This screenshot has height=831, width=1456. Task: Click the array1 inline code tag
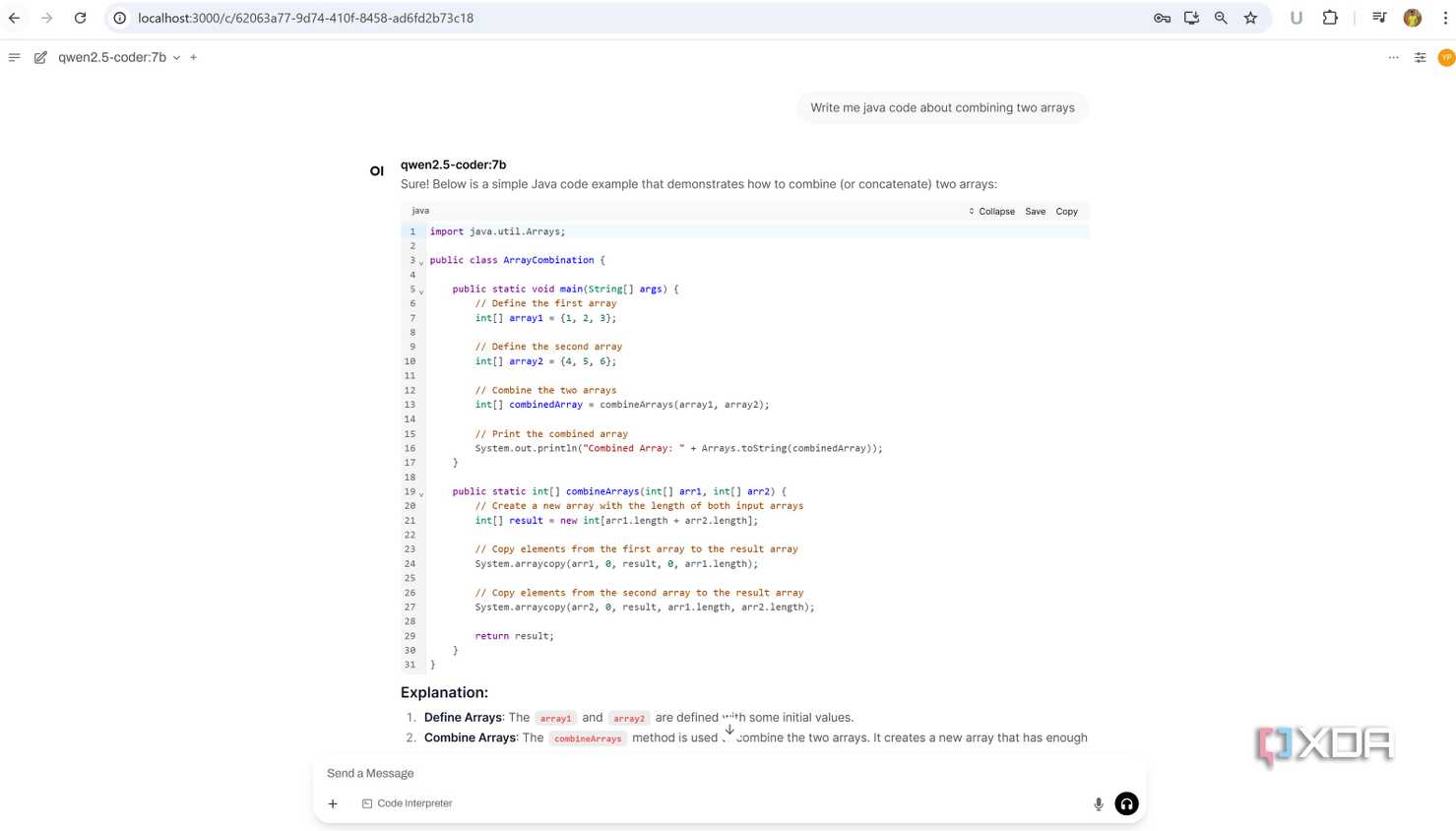click(x=555, y=718)
